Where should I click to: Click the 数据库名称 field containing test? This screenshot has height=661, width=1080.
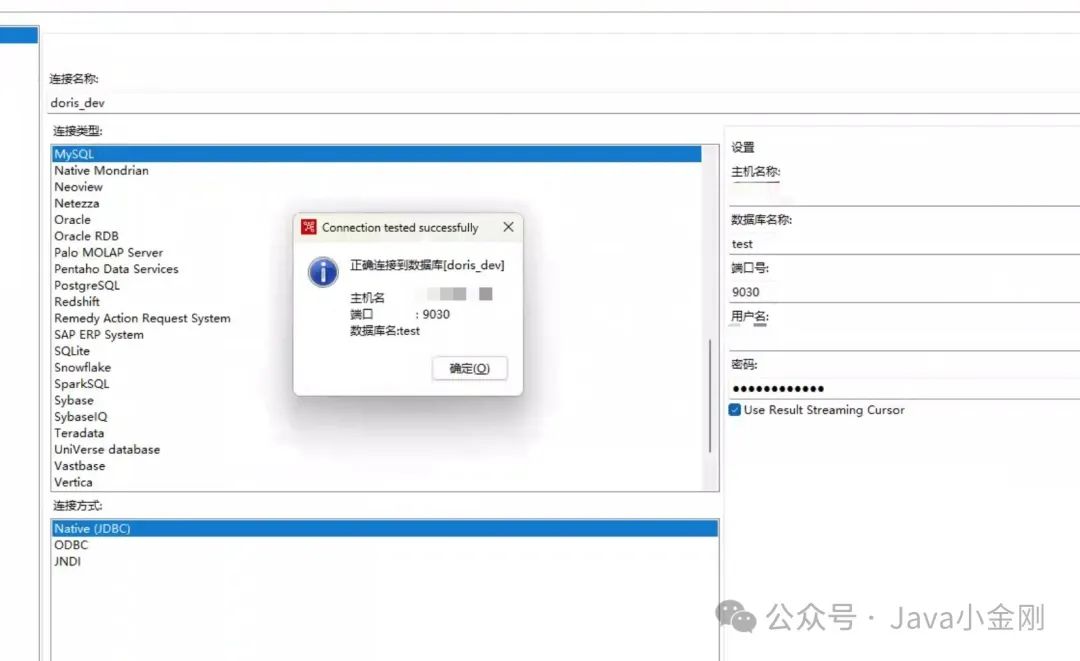click(904, 244)
